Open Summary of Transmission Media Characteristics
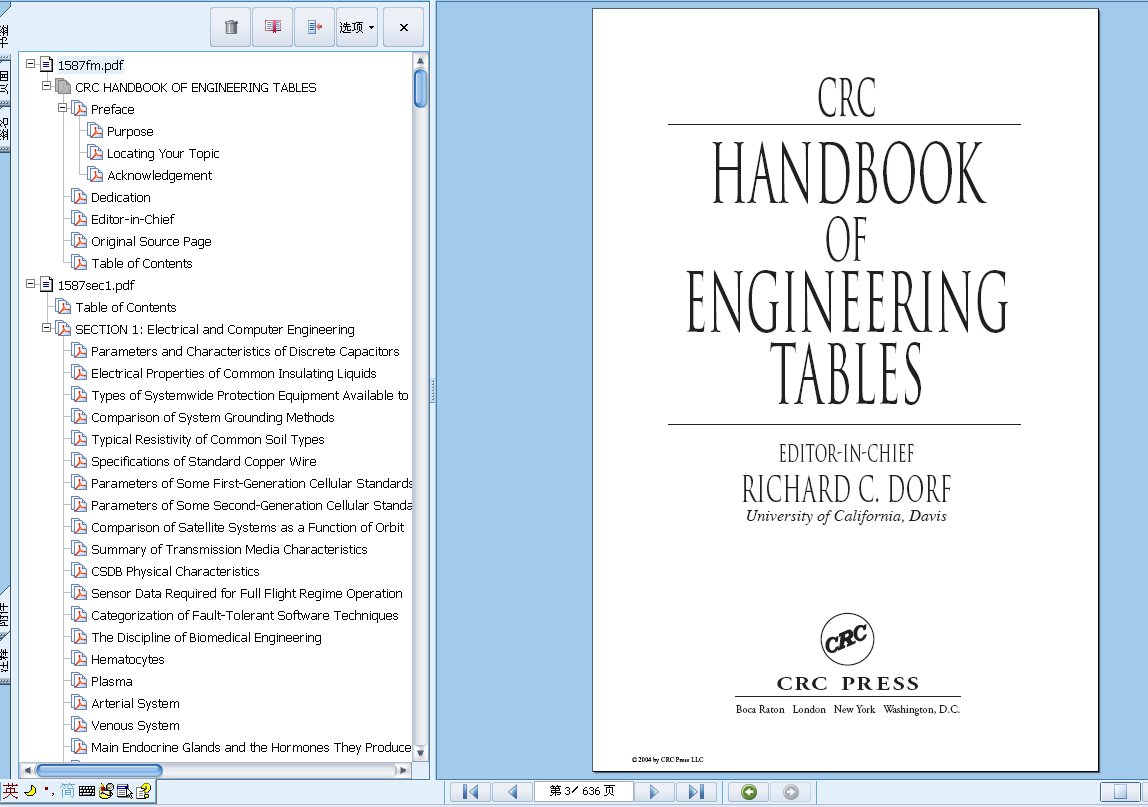The width and height of the screenshot is (1148, 807). click(228, 549)
